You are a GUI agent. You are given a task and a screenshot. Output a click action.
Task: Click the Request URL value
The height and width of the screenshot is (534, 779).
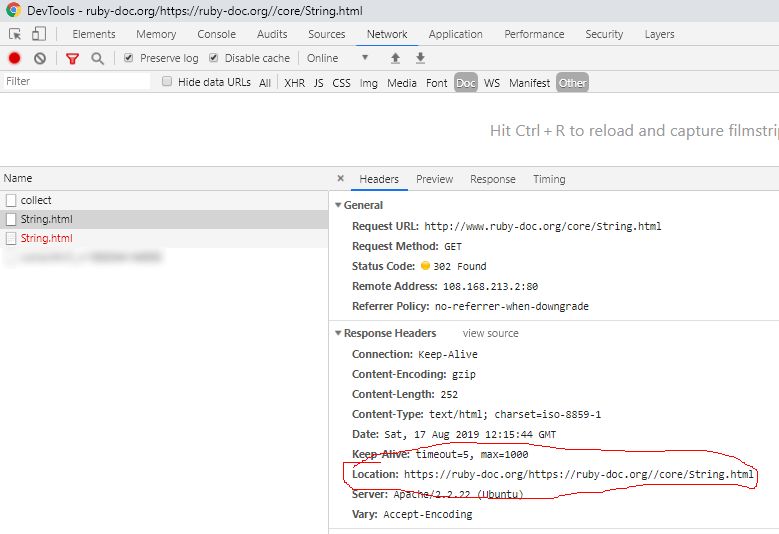pos(543,227)
